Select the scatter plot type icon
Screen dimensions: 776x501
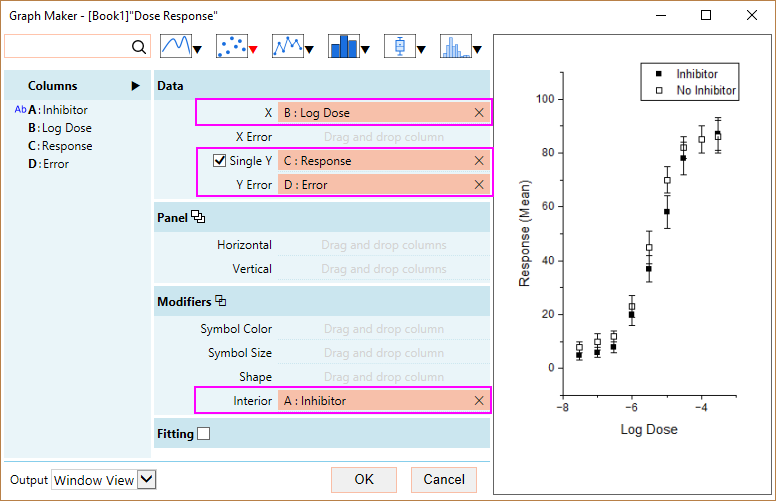tap(231, 46)
